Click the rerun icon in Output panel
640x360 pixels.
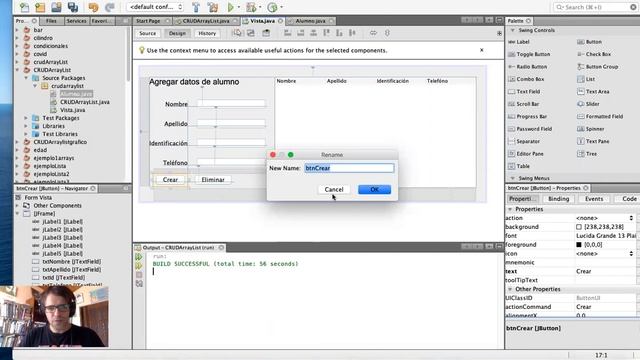coord(139,257)
